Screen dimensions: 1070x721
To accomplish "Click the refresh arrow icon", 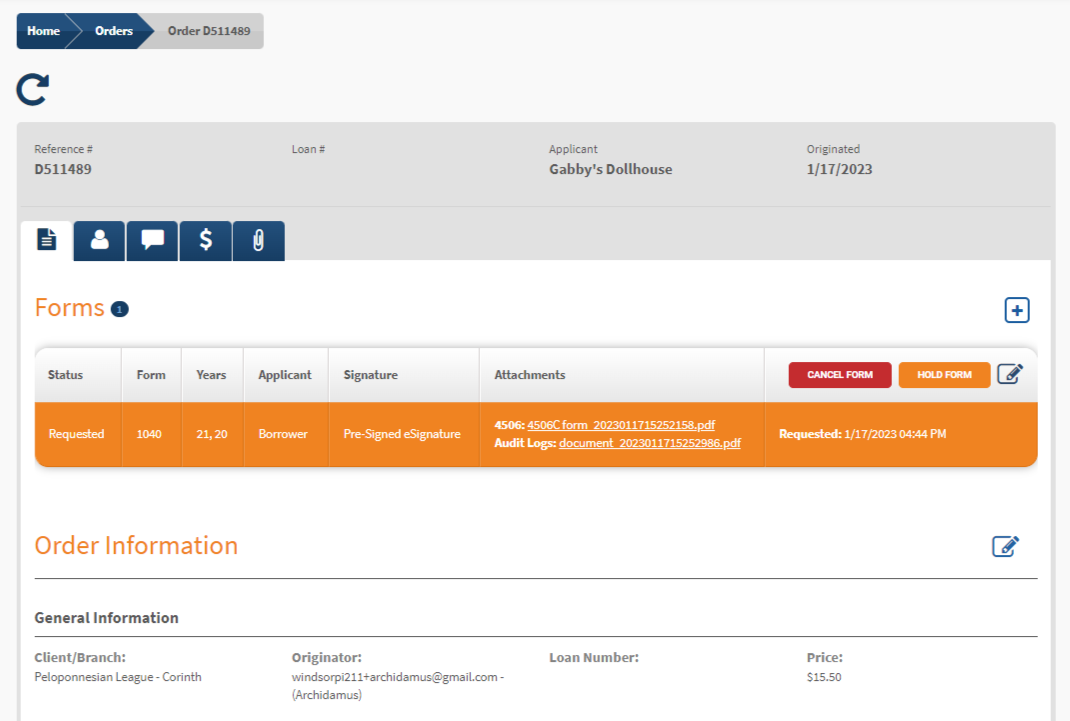I will coord(33,89).
